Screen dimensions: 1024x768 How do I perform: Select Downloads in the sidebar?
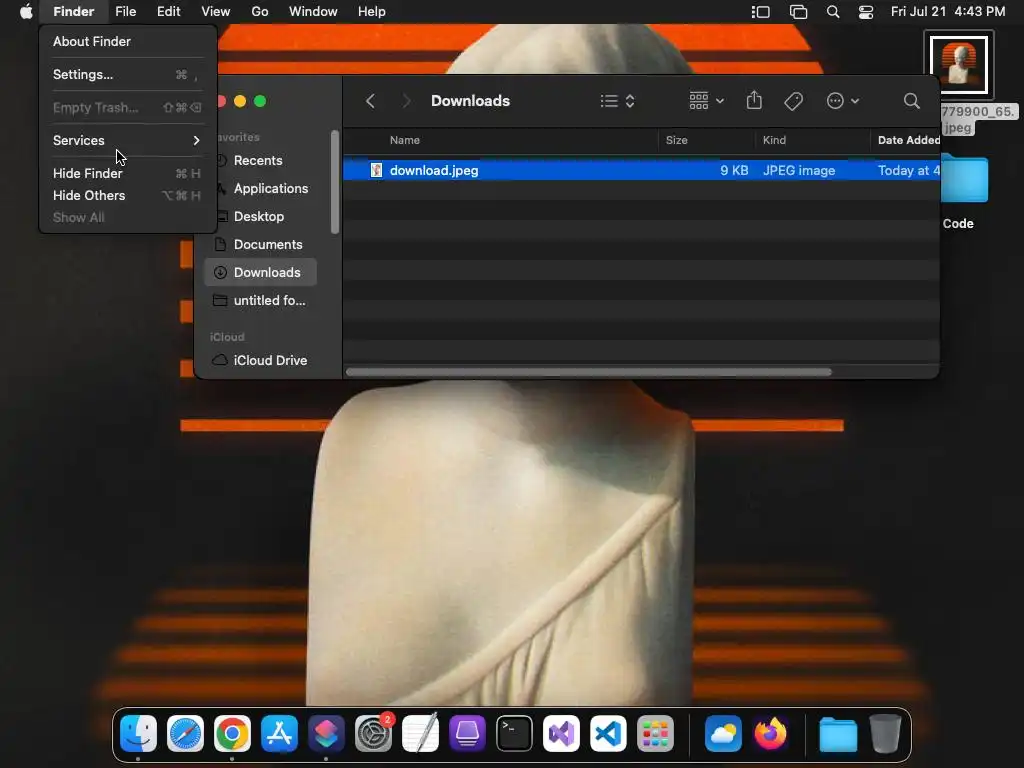pyautogui.click(x=261, y=272)
